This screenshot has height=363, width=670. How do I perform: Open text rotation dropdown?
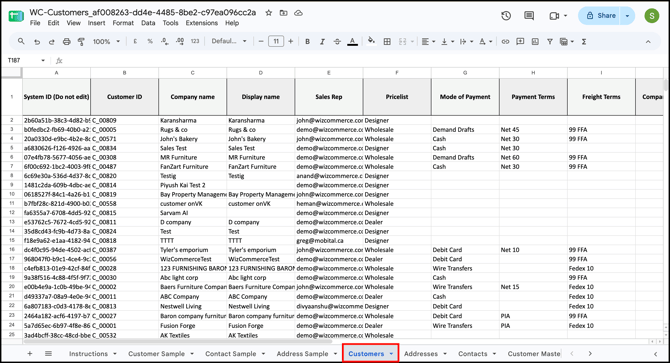pos(485,41)
